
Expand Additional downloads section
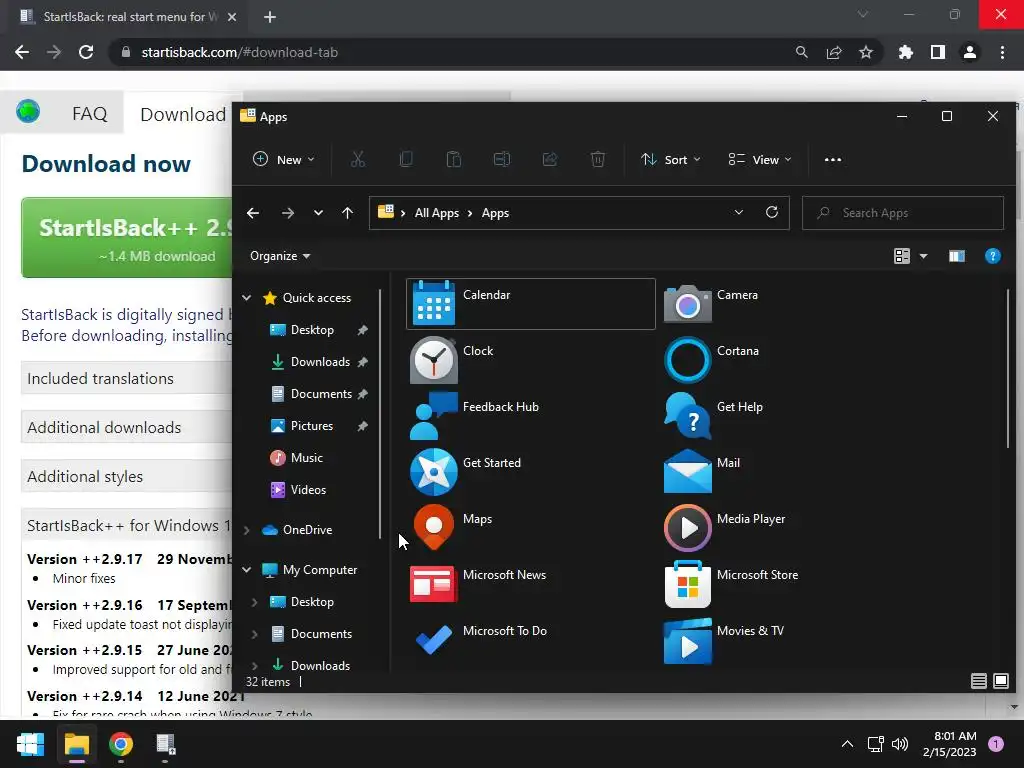click(x=127, y=427)
